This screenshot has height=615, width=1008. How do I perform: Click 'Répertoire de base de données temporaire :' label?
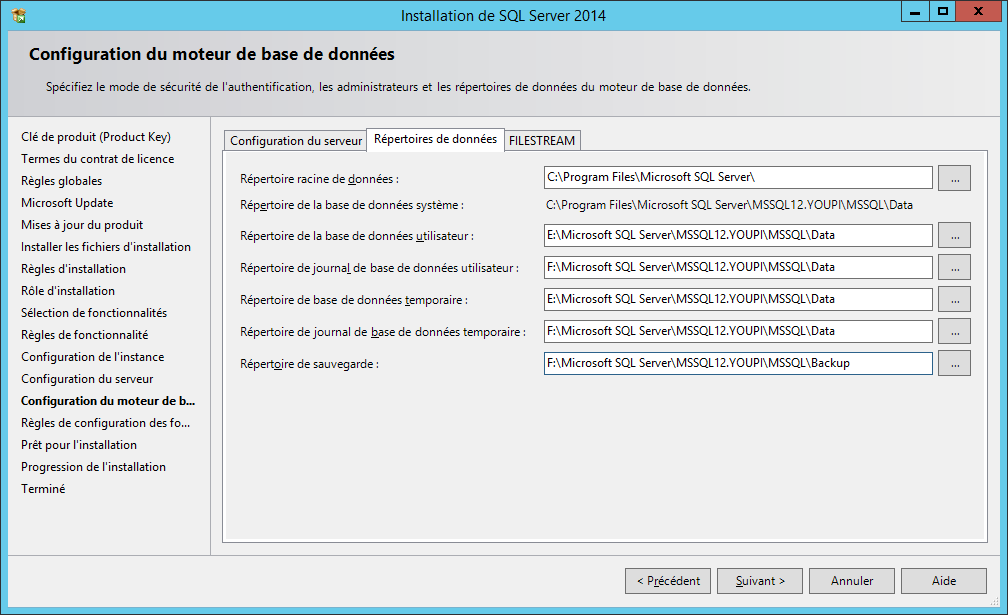(354, 300)
